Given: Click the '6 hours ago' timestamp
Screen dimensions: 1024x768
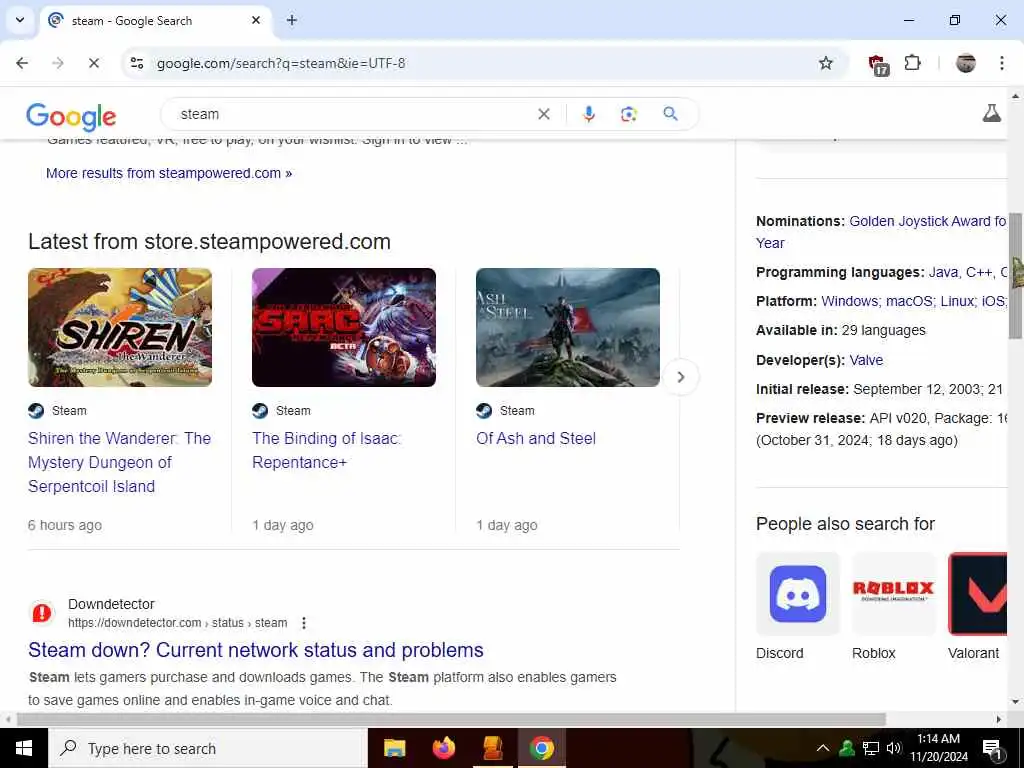Looking at the screenshot, I should (x=65, y=525).
